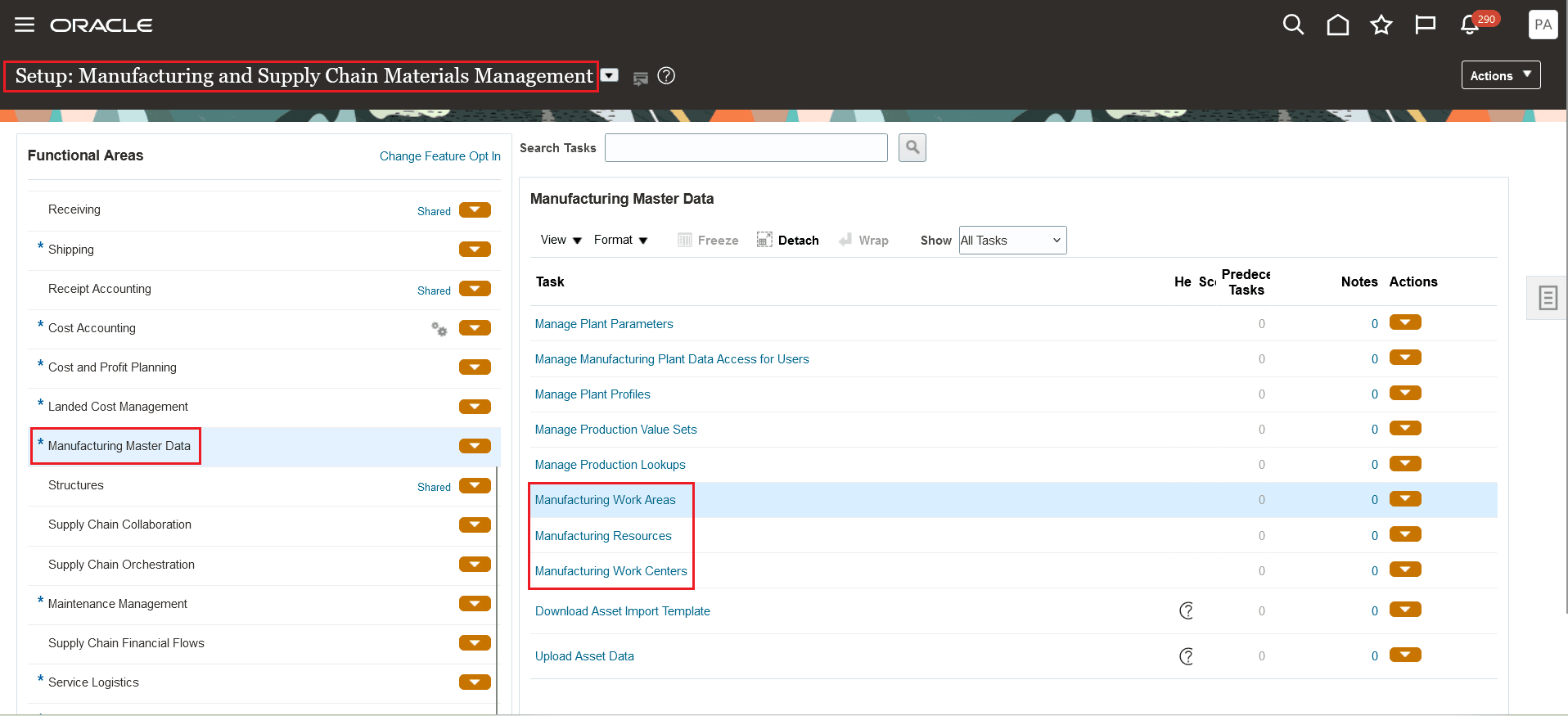Go to Home via house icon
1568x716 pixels.
[x=1338, y=25]
